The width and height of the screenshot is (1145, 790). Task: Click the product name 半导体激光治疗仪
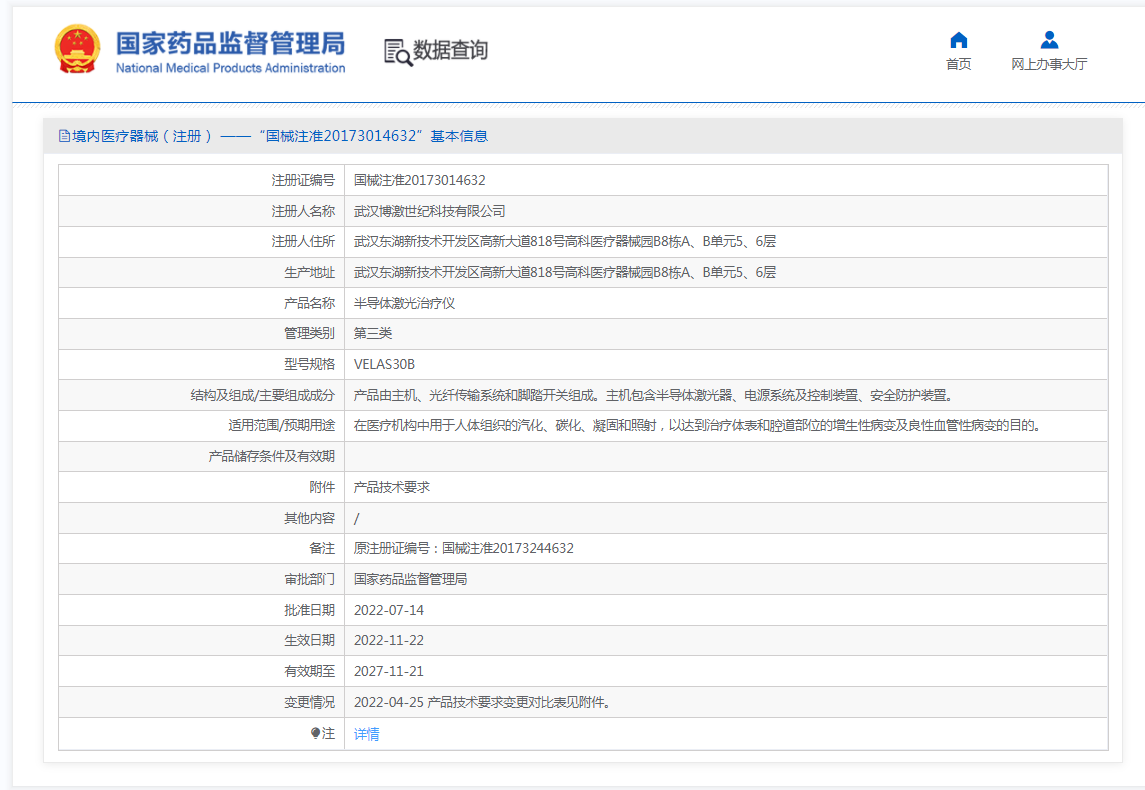pos(404,303)
